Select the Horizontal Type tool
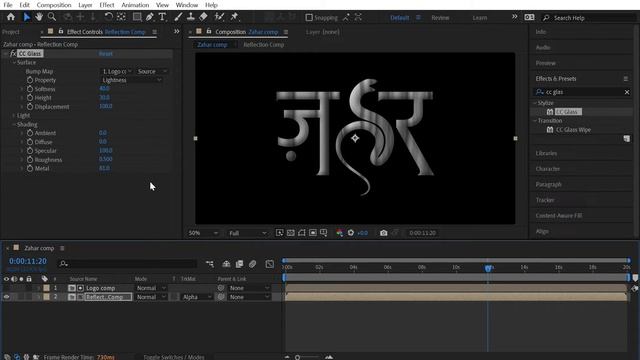This screenshot has height=360, width=640. pyautogui.click(x=162, y=17)
